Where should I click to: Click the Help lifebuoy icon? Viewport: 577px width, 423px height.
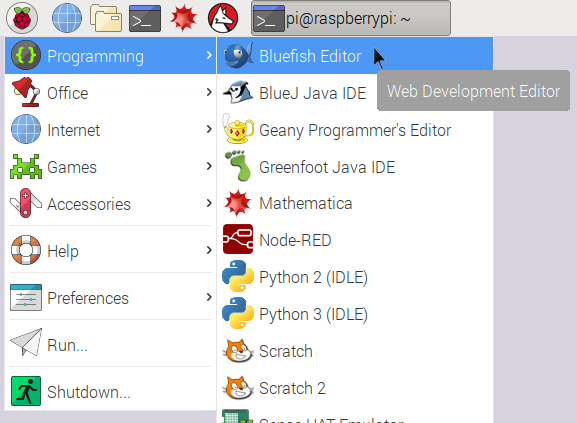(25, 250)
